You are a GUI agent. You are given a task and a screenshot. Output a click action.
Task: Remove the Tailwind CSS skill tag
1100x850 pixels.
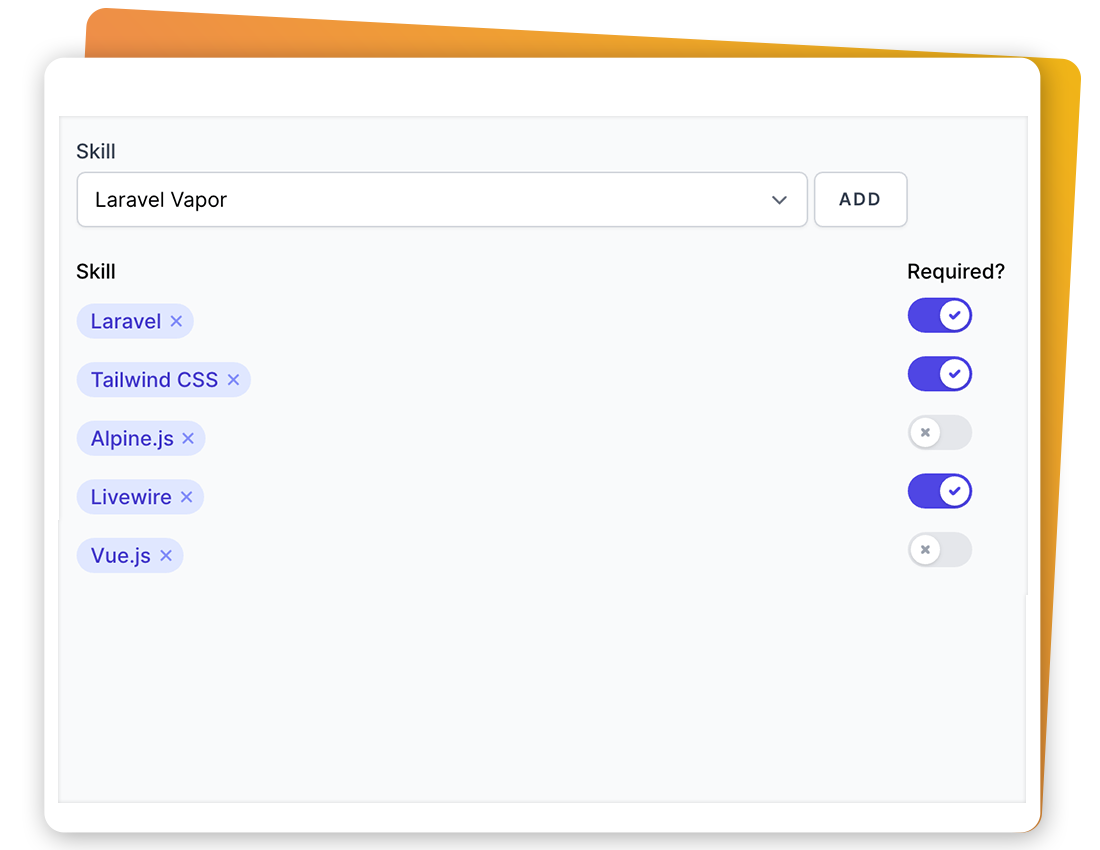coord(233,380)
